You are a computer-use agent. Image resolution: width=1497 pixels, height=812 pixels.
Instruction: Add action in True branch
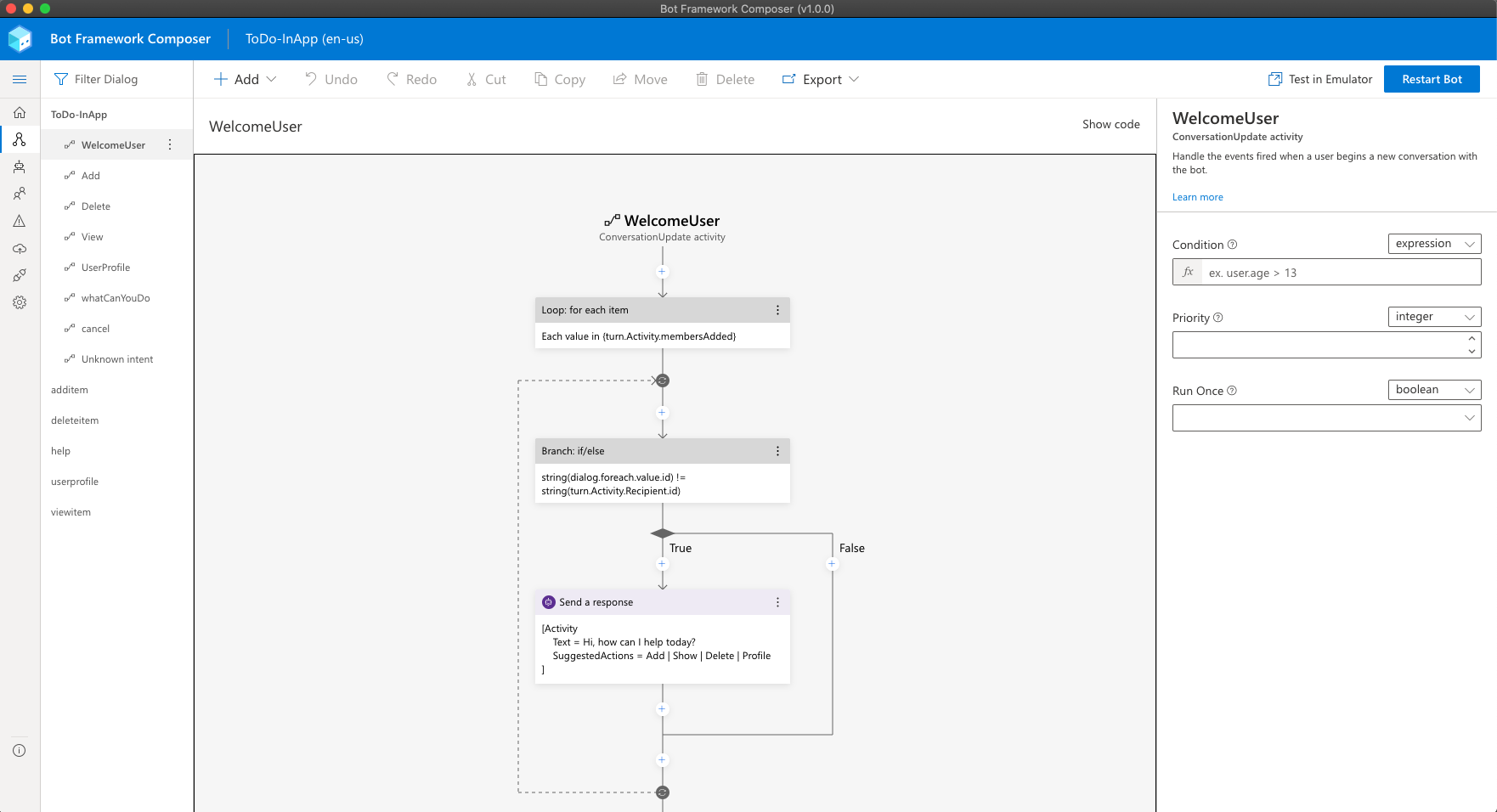click(x=663, y=564)
